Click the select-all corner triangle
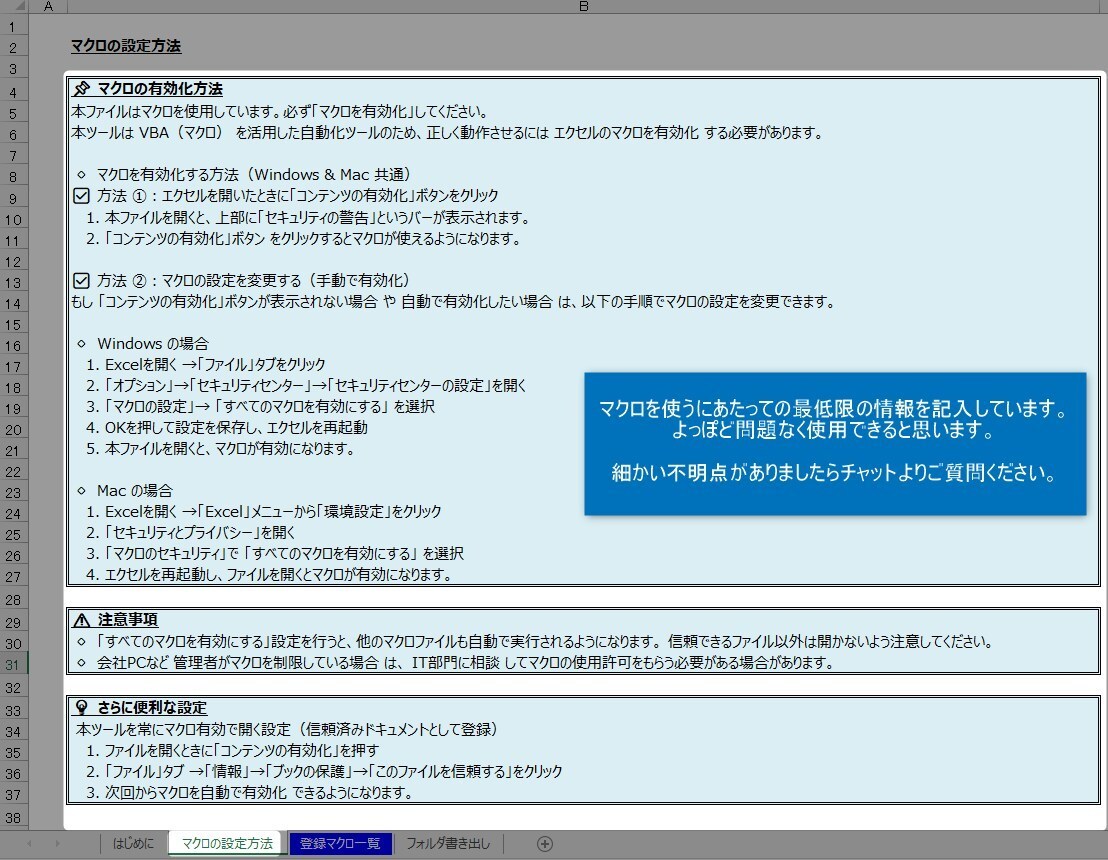Image resolution: width=1108 pixels, height=860 pixels. [18, 6]
